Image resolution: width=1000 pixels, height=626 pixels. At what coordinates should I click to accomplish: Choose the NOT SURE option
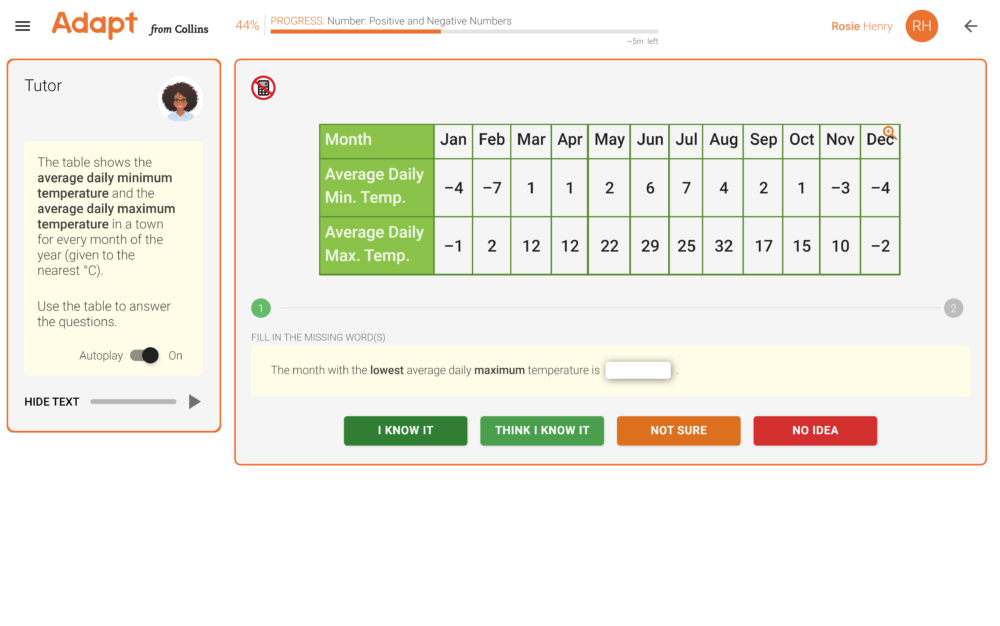point(678,430)
